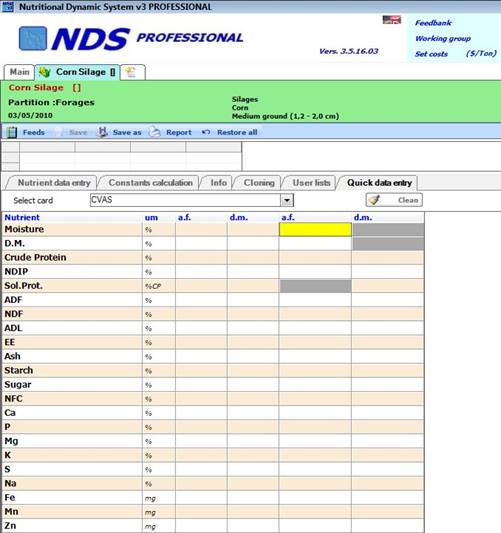501x533 pixels.
Task: Open the Feeds toolbar item
Action: (x=34, y=132)
